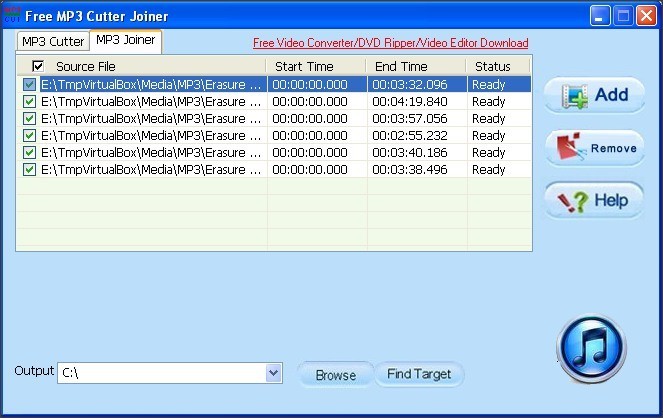Click the Status column header
Image resolution: width=663 pixels, height=418 pixels.
click(498, 66)
